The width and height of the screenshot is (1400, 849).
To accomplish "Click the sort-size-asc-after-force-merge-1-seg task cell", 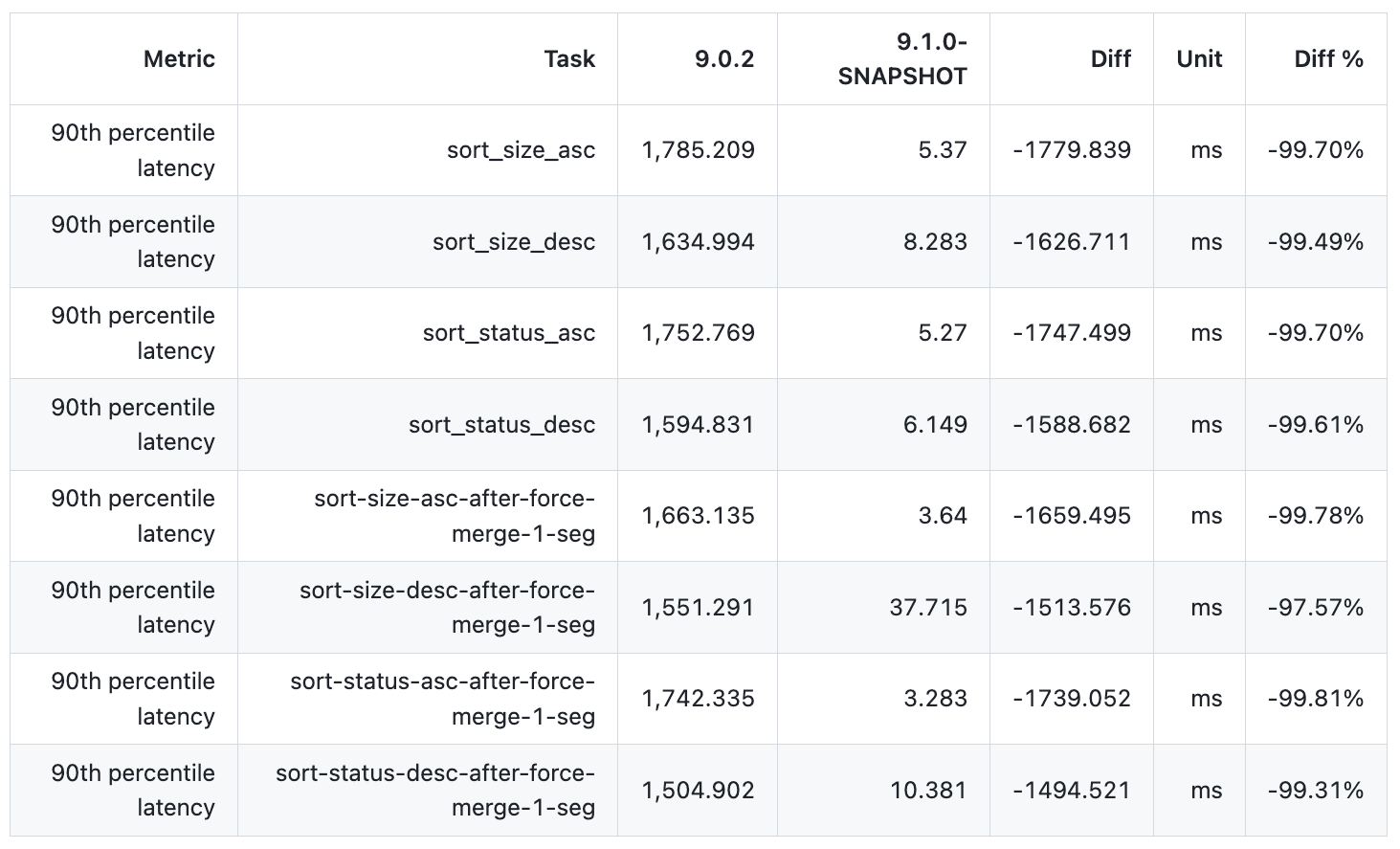I will (x=455, y=516).
